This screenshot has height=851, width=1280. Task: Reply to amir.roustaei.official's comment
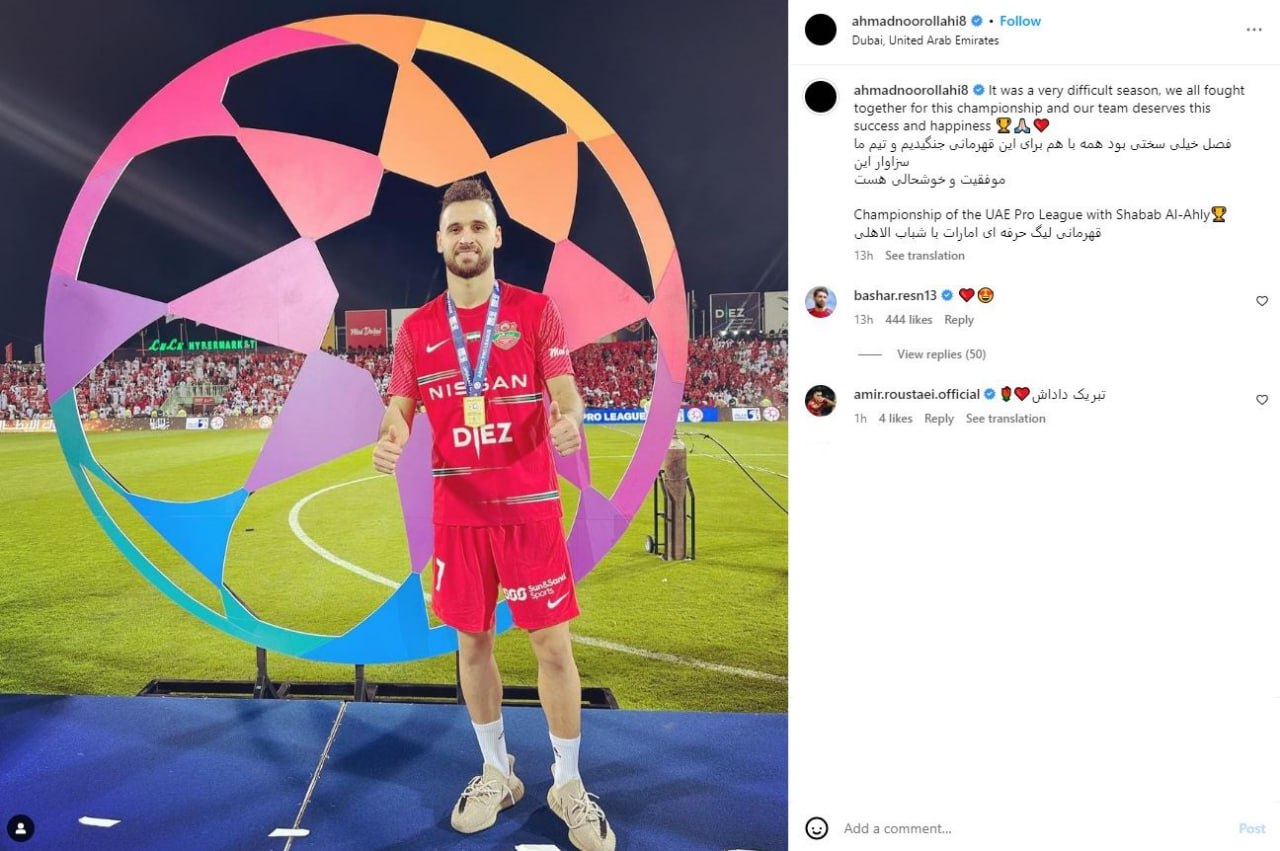click(939, 419)
